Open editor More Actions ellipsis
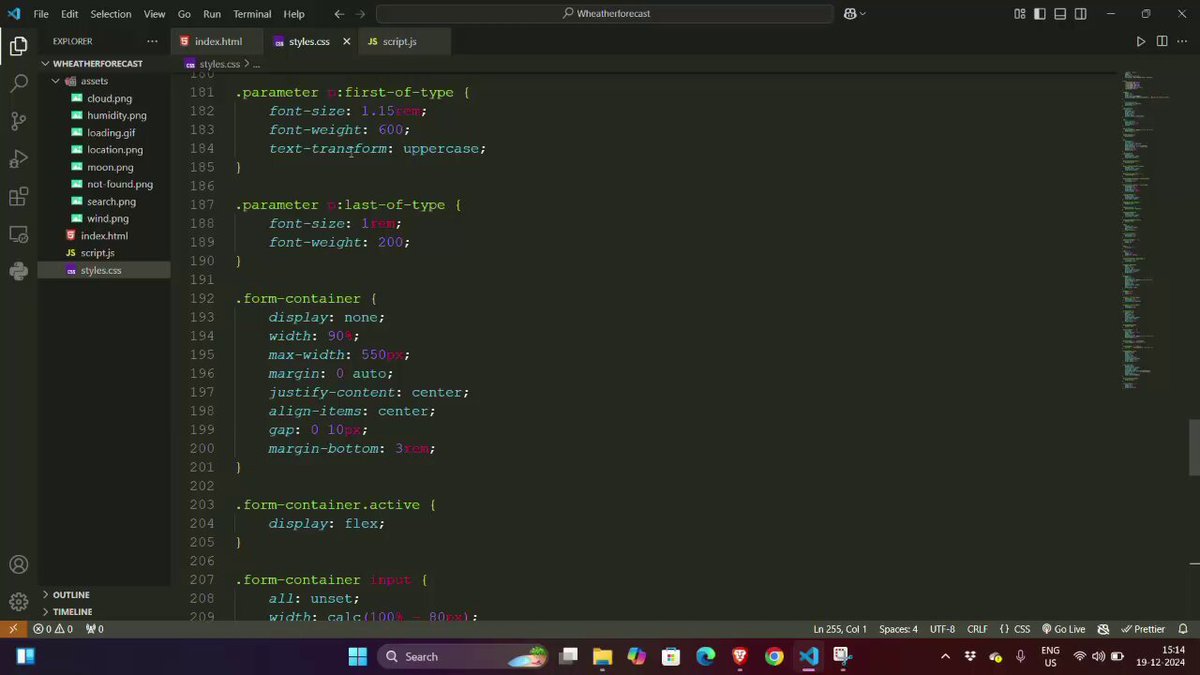The width and height of the screenshot is (1200, 675). (1182, 42)
